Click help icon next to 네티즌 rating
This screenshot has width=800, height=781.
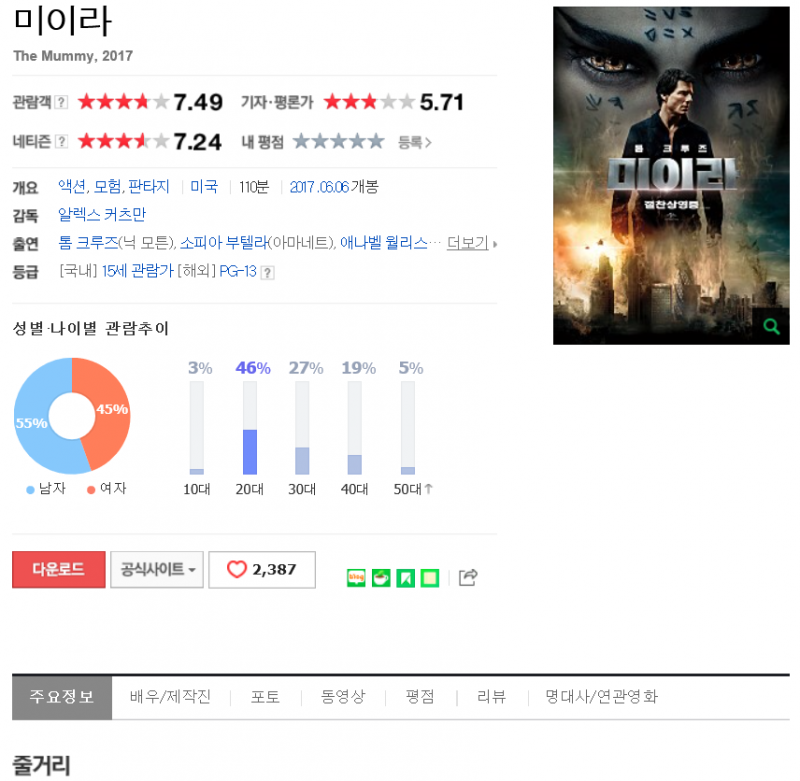(x=61, y=141)
